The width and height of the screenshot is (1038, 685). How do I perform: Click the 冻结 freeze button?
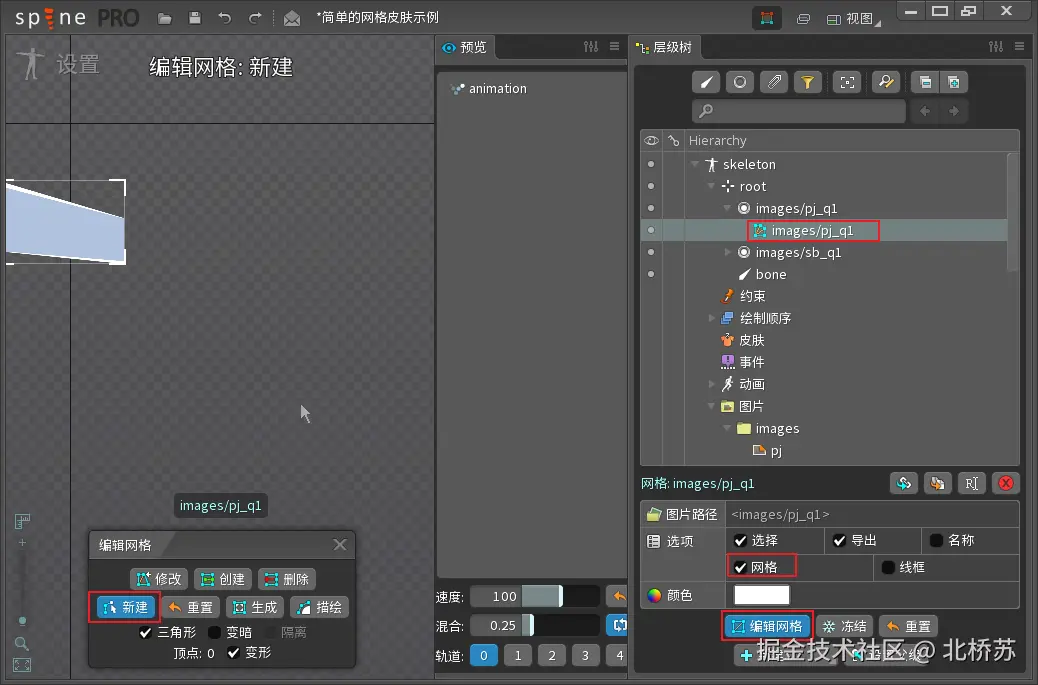(x=844, y=626)
